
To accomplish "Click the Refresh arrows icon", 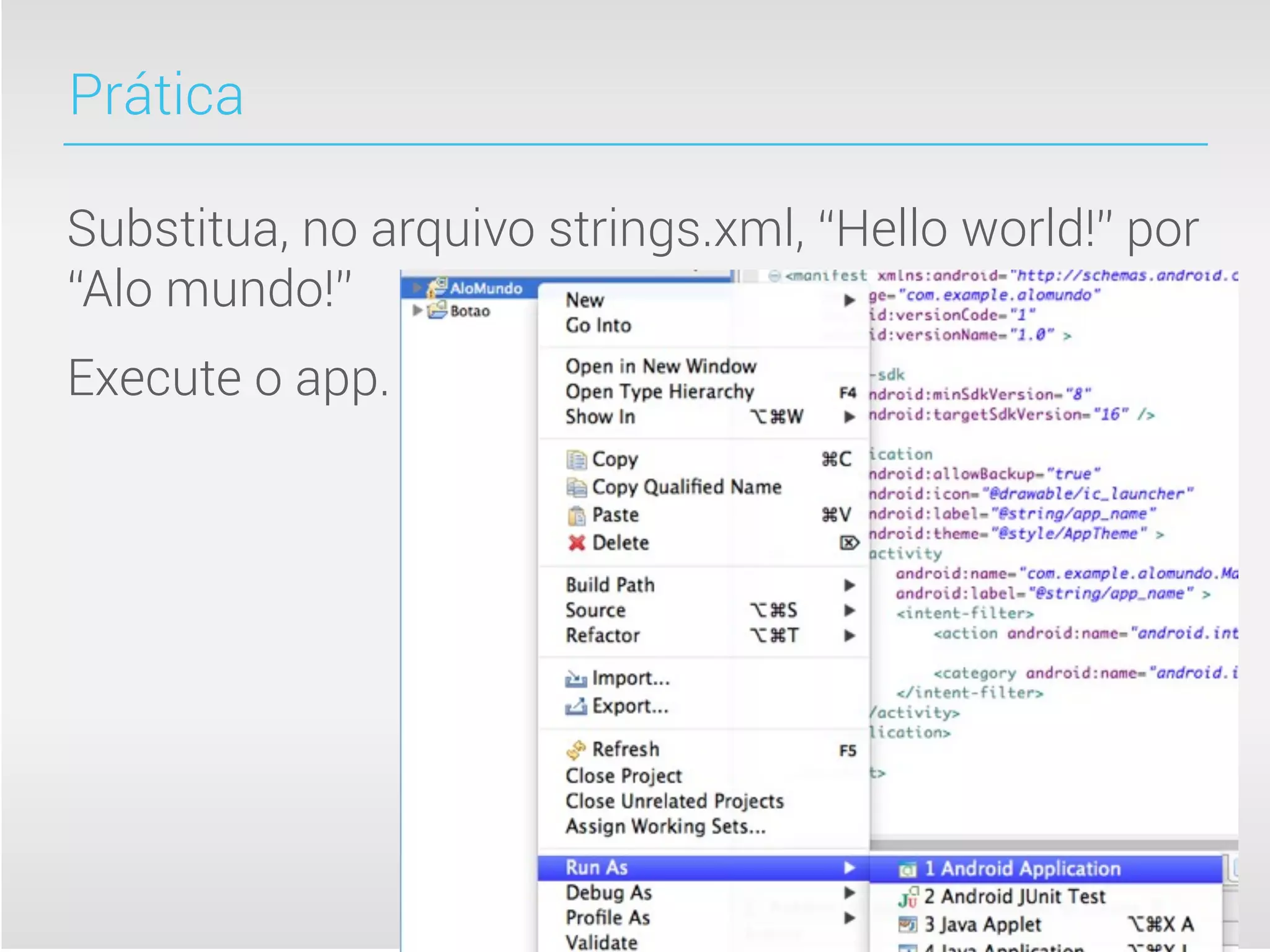I will [576, 751].
